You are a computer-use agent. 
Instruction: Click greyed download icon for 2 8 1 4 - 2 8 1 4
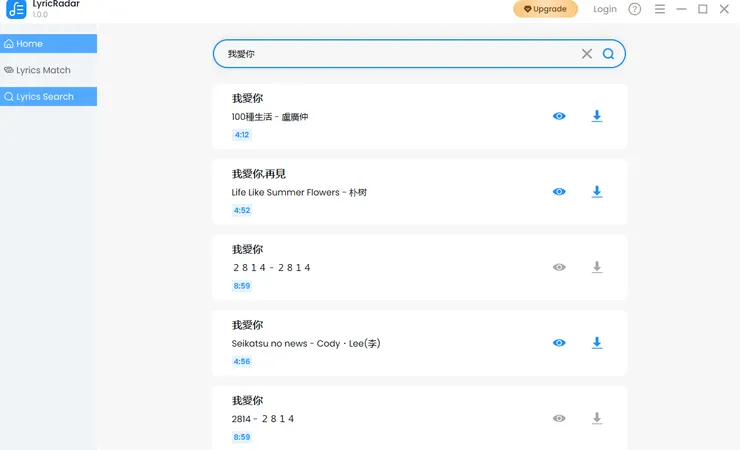pyautogui.click(x=597, y=267)
